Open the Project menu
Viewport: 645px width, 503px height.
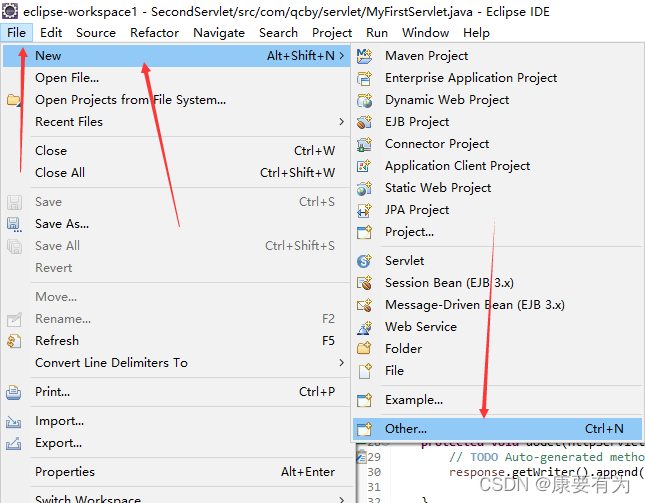[332, 32]
